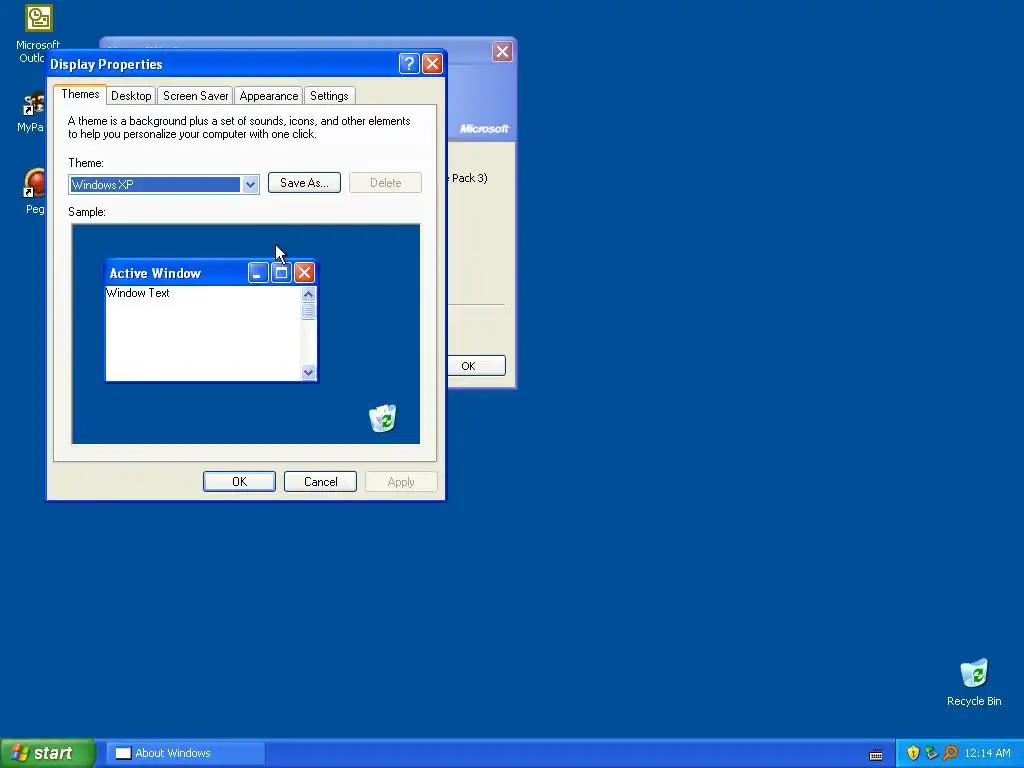Open the Start menu

click(x=48, y=753)
